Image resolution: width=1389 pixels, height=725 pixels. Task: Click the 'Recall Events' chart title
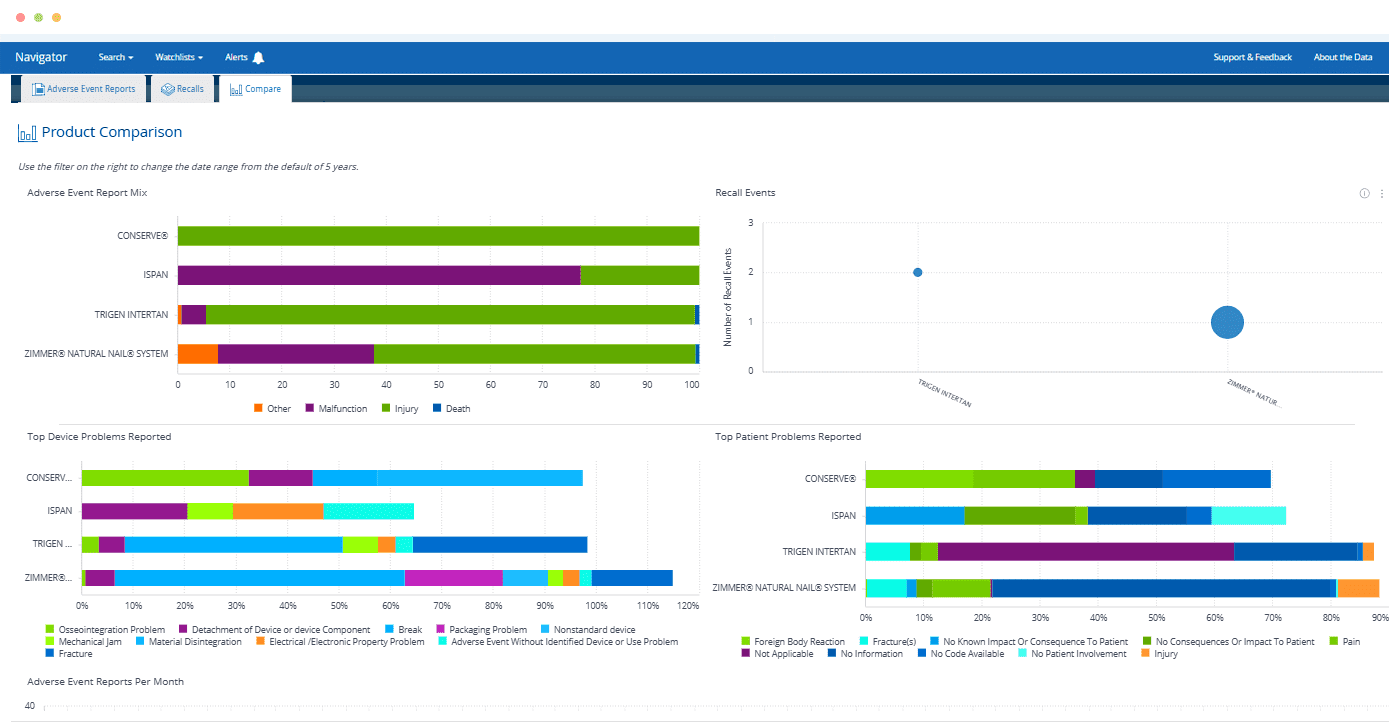coord(745,192)
